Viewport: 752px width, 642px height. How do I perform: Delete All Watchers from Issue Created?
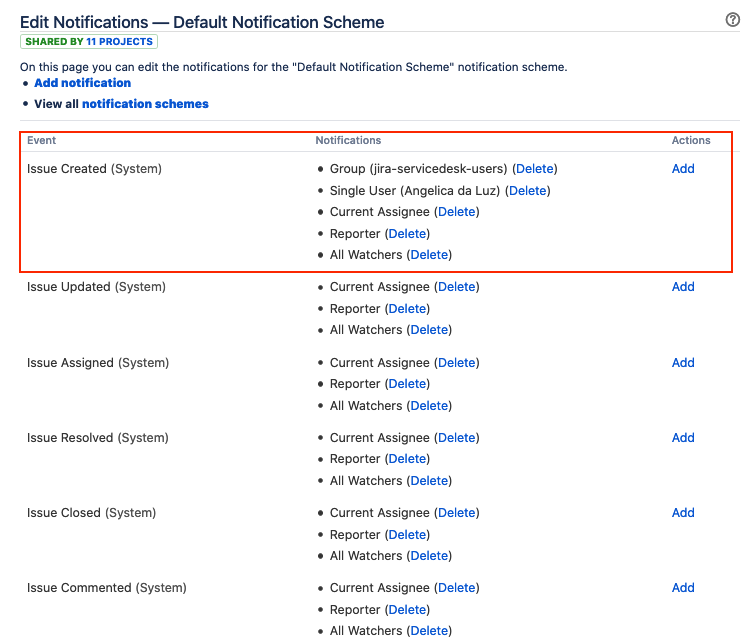click(x=429, y=255)
